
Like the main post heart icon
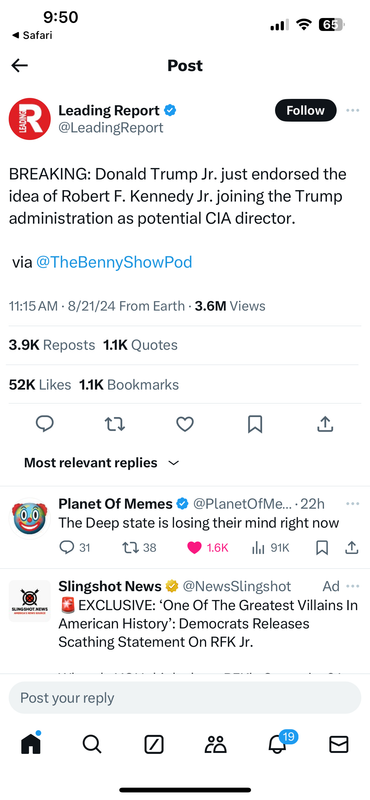tap(185, 424)
